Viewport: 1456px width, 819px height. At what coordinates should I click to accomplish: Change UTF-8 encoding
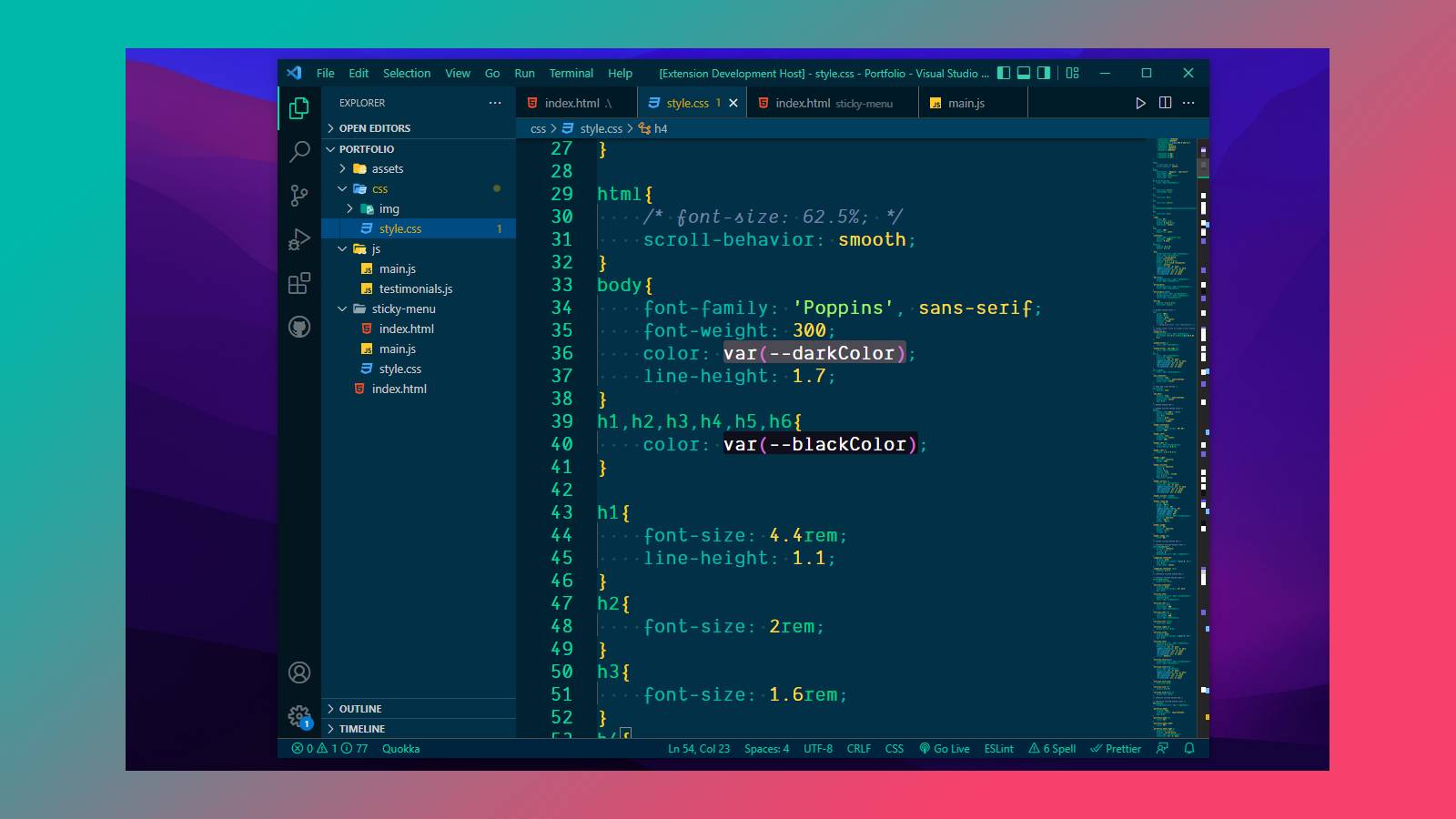click(817, 748)
